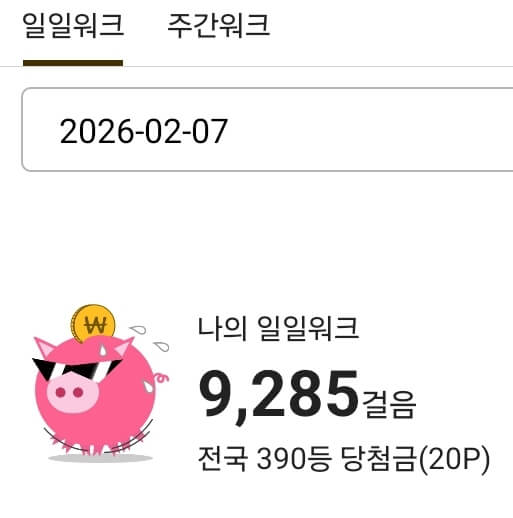This screenshot has height=518, width=513.
Task: Open the date field showing 2026-02-07
Action: pyautogui.click(x=267, y=130)
